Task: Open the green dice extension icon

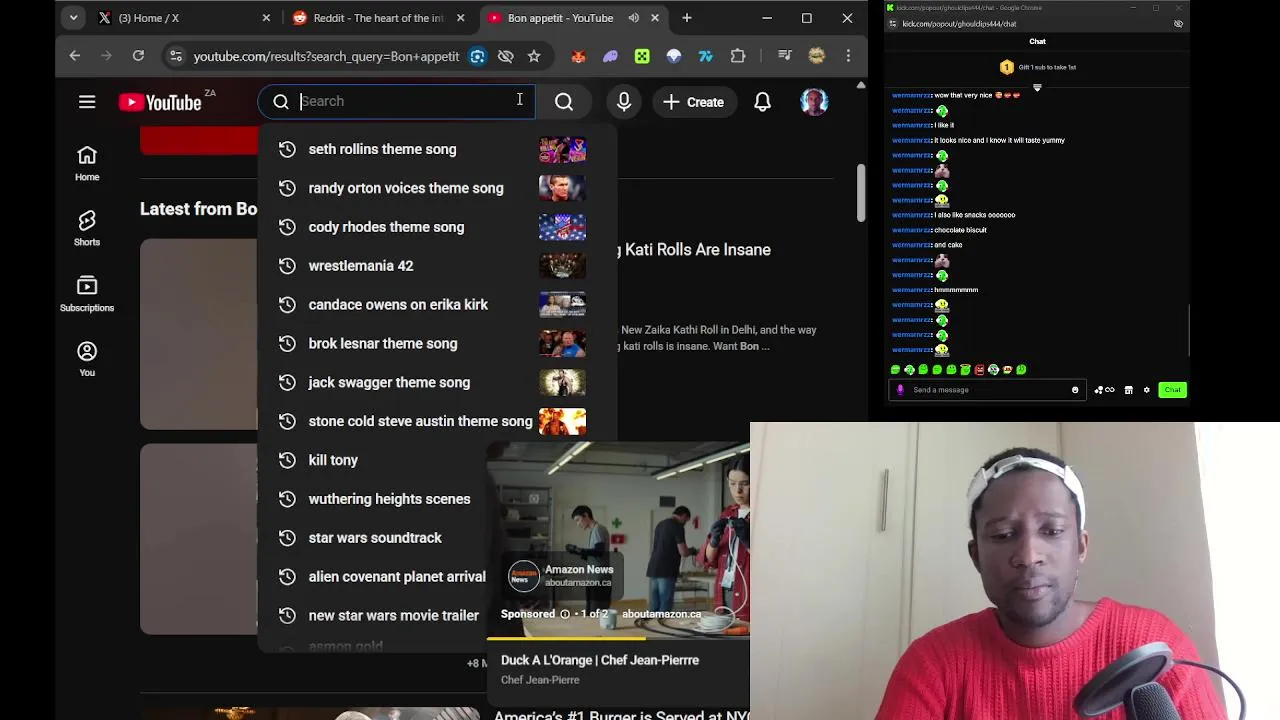Action: point(642,56)
